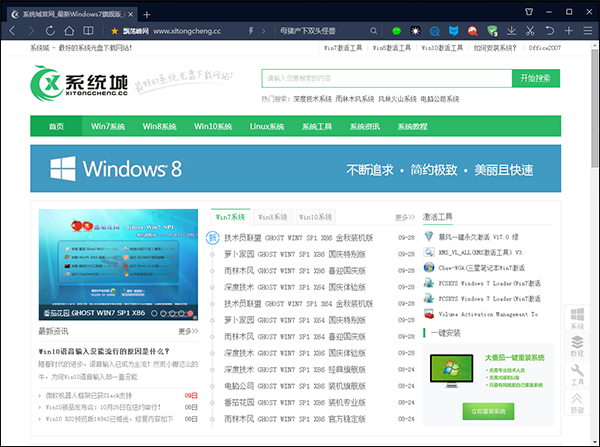Click the blue cat-face extension icon
Image resolution: width=600 pixels, height=447 pixels.
pyautogui.click(x=453, y=31)
